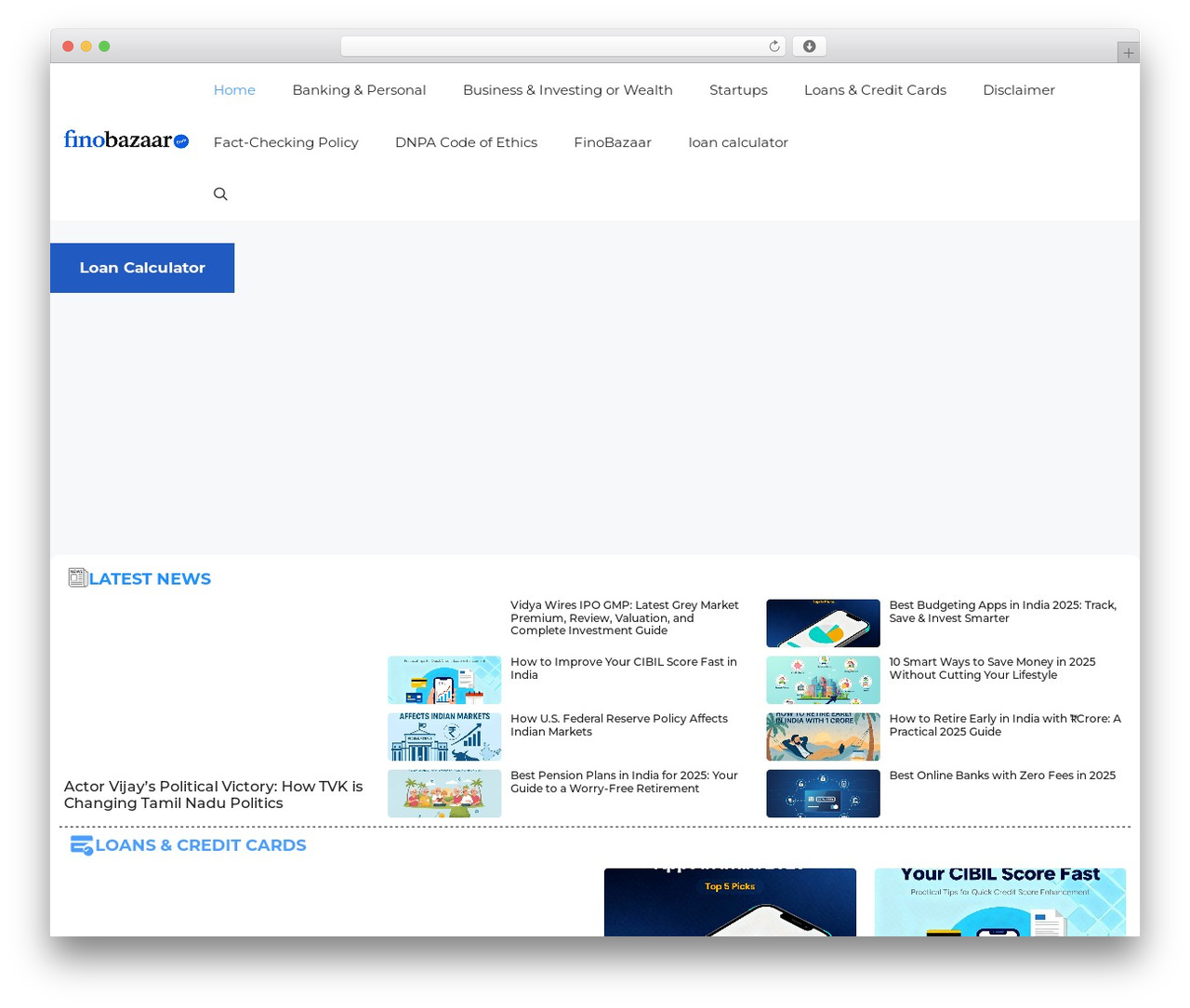Viewport: 1190px width, 1008px height.
Task: Open Vidya Wires IPO GMP article
Action: click(x=625, y=617)
